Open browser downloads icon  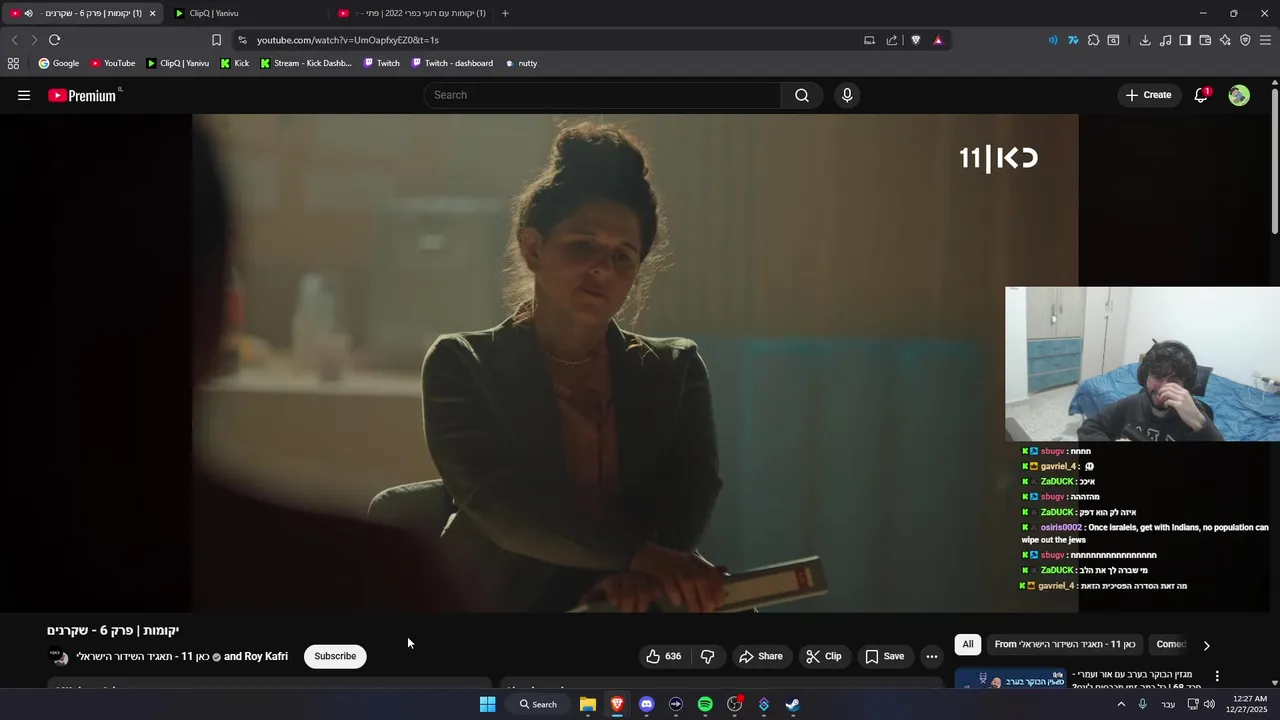click(x=1145, y=40)
